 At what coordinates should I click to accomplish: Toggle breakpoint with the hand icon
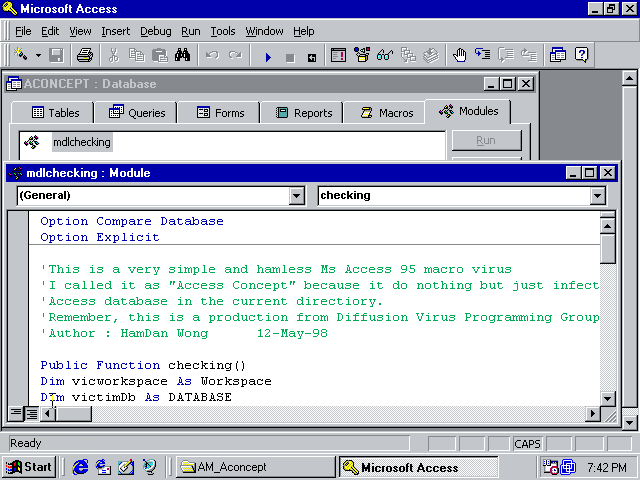tap(460, 55)
